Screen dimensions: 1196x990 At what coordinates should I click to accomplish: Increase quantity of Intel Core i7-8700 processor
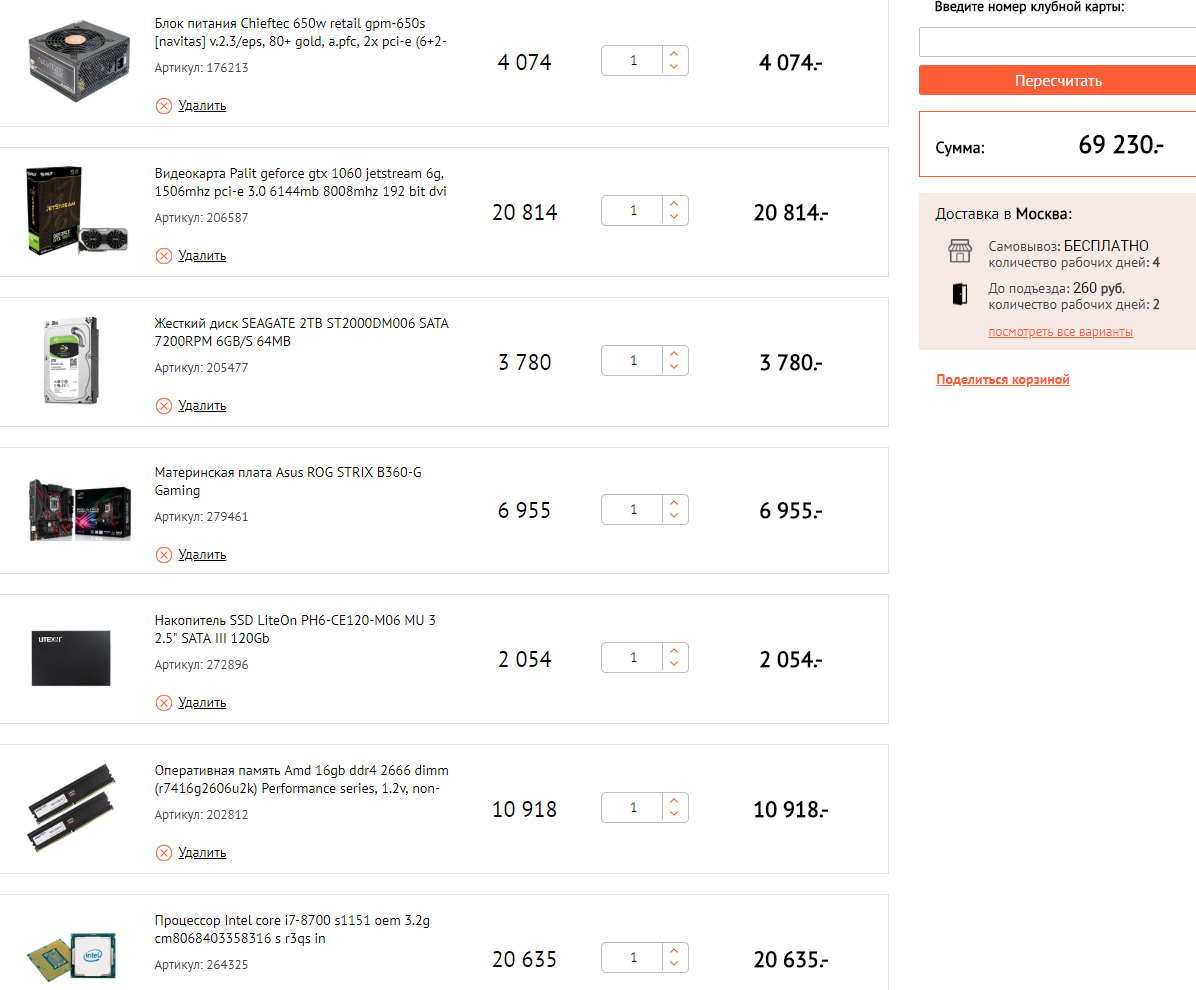pos(674,951)
